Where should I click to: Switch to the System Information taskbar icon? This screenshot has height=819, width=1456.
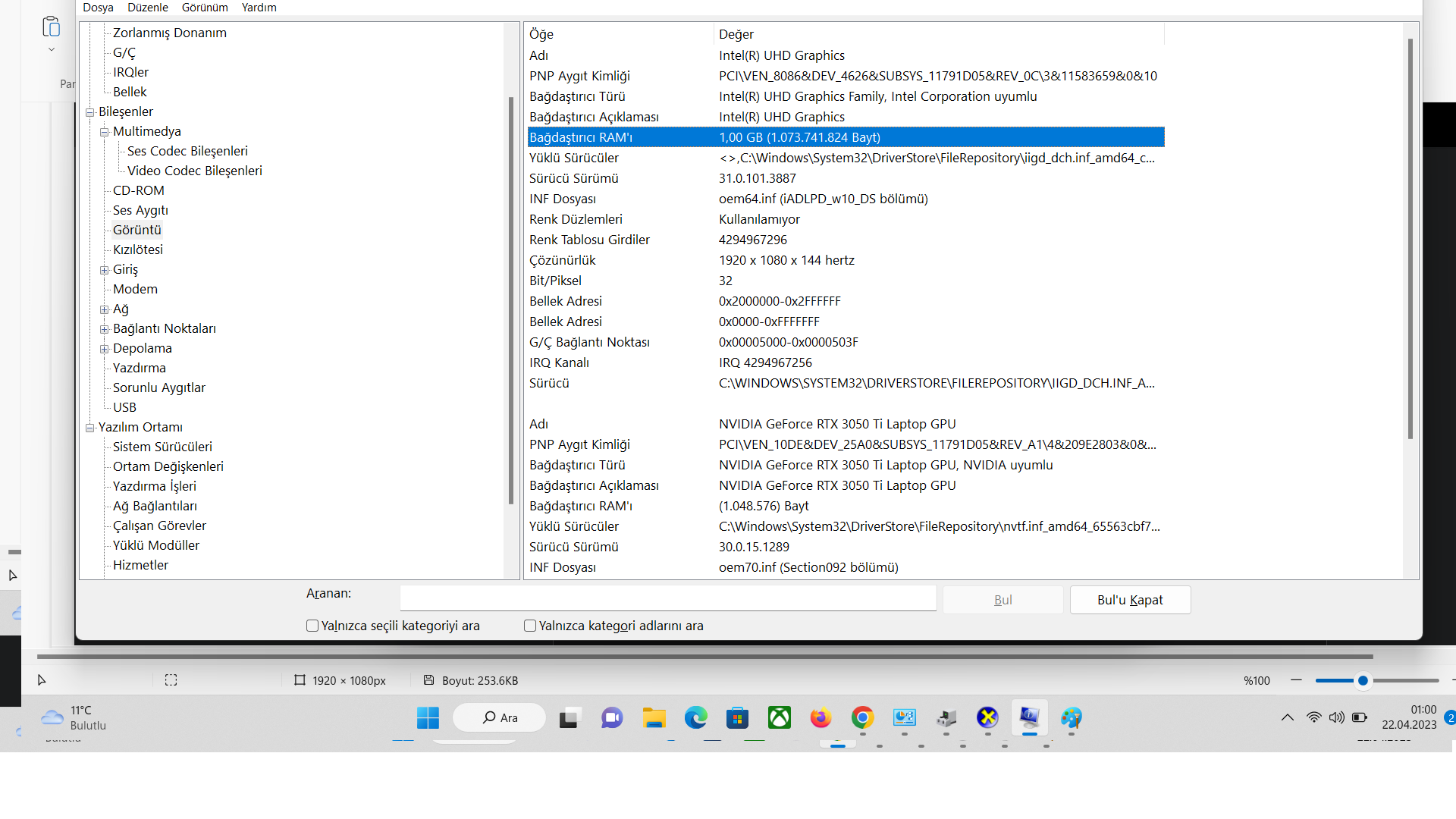tap(1029, 717)
